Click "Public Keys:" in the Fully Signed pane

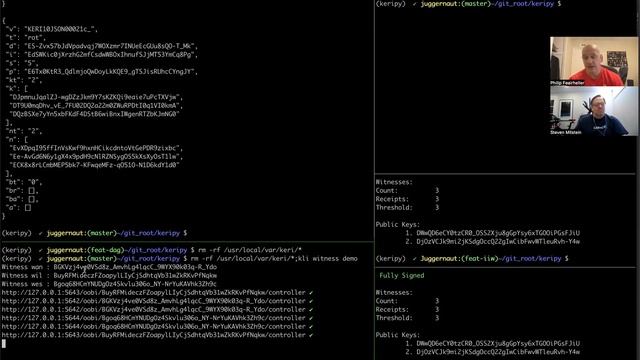(398, 335)
